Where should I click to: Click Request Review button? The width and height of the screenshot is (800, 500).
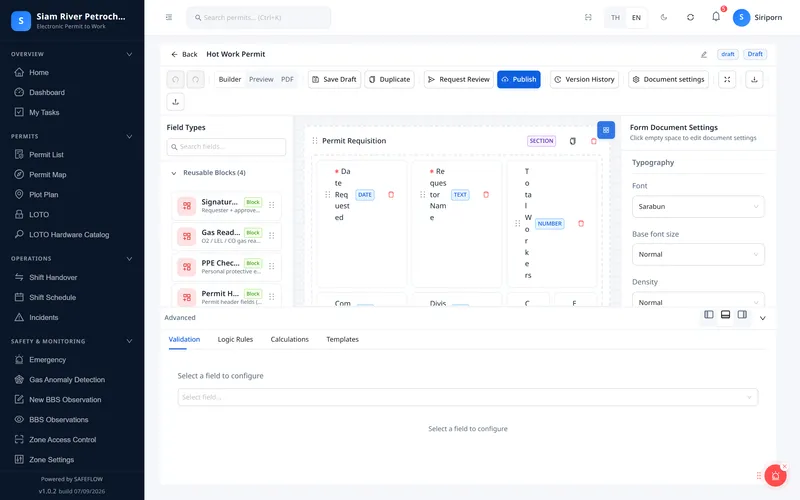coord(459,80)
